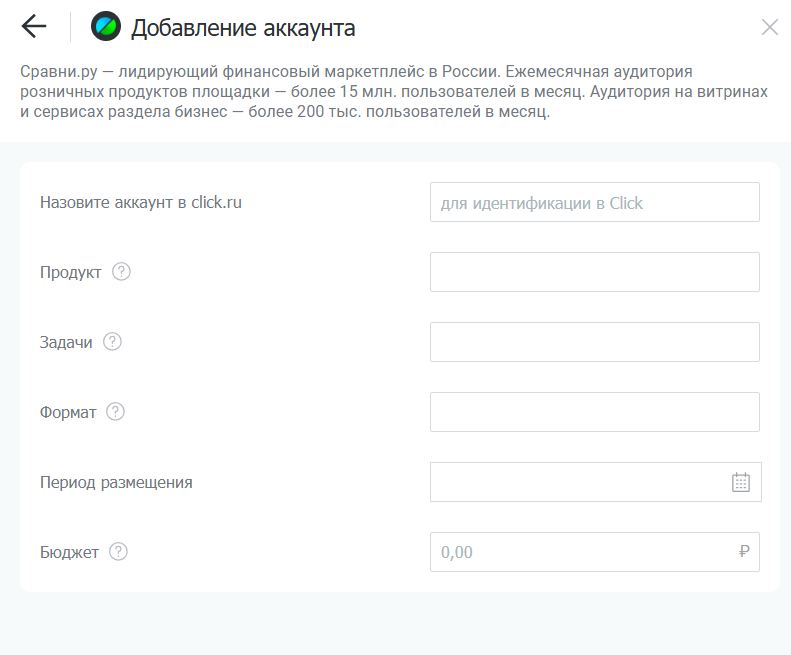The width and height of the screenshot is (791, 655).
Task: Click the Сравни.ру description paragraph
Action: [x=393, y=91]
